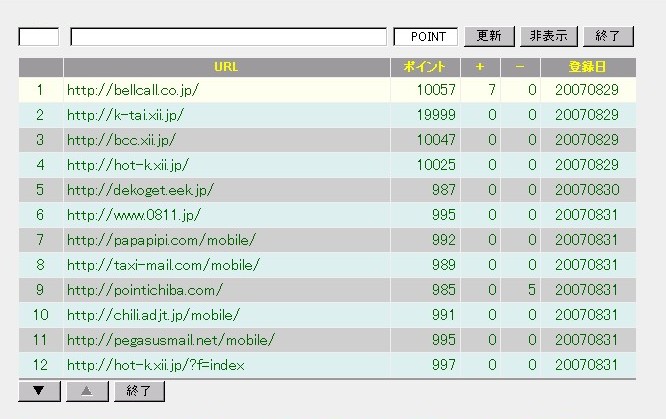This screenshot has width=666, height=419.
Task: Focus the long URL input field
Action: [x=229, y=37]
